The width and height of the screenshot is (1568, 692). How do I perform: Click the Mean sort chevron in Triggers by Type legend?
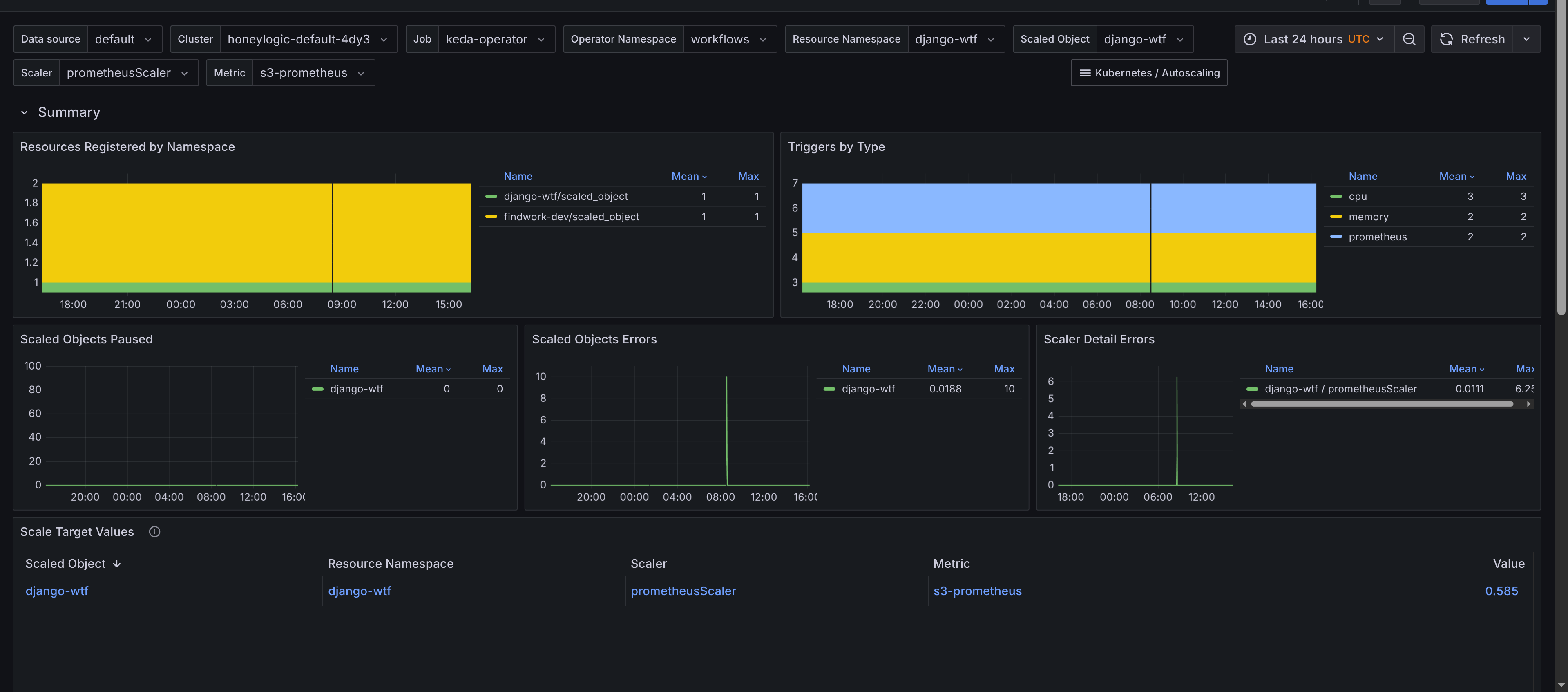pos(1472,176)
